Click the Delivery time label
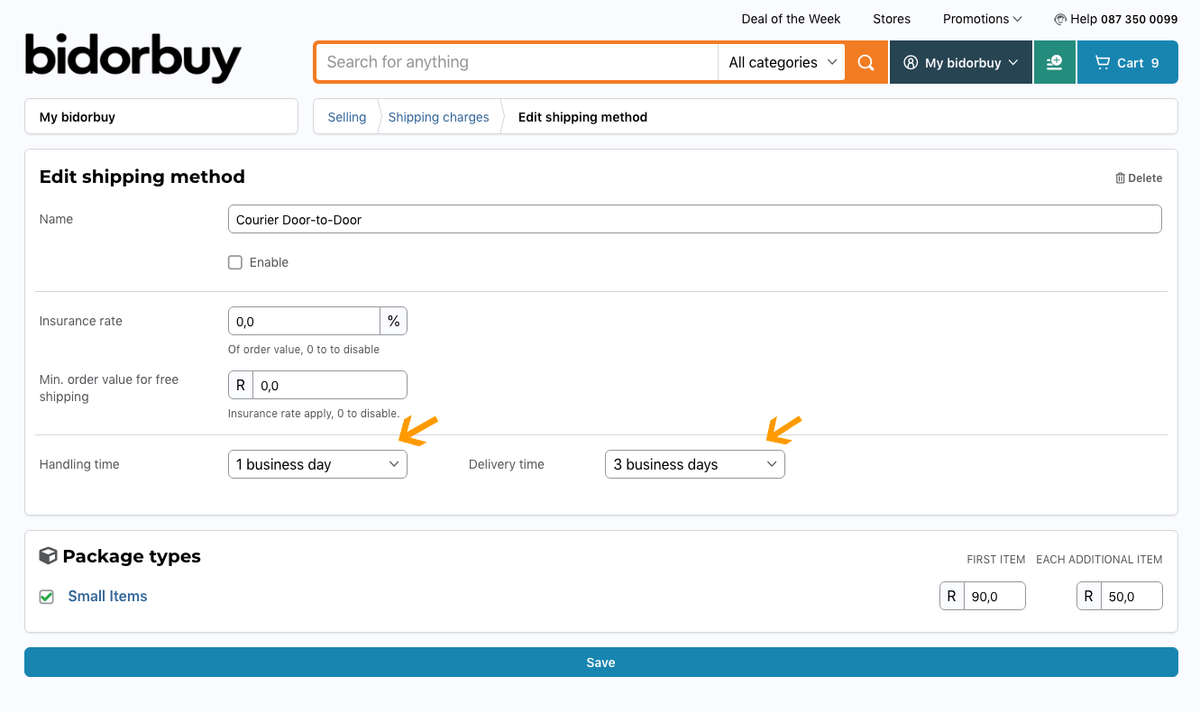 506,464
